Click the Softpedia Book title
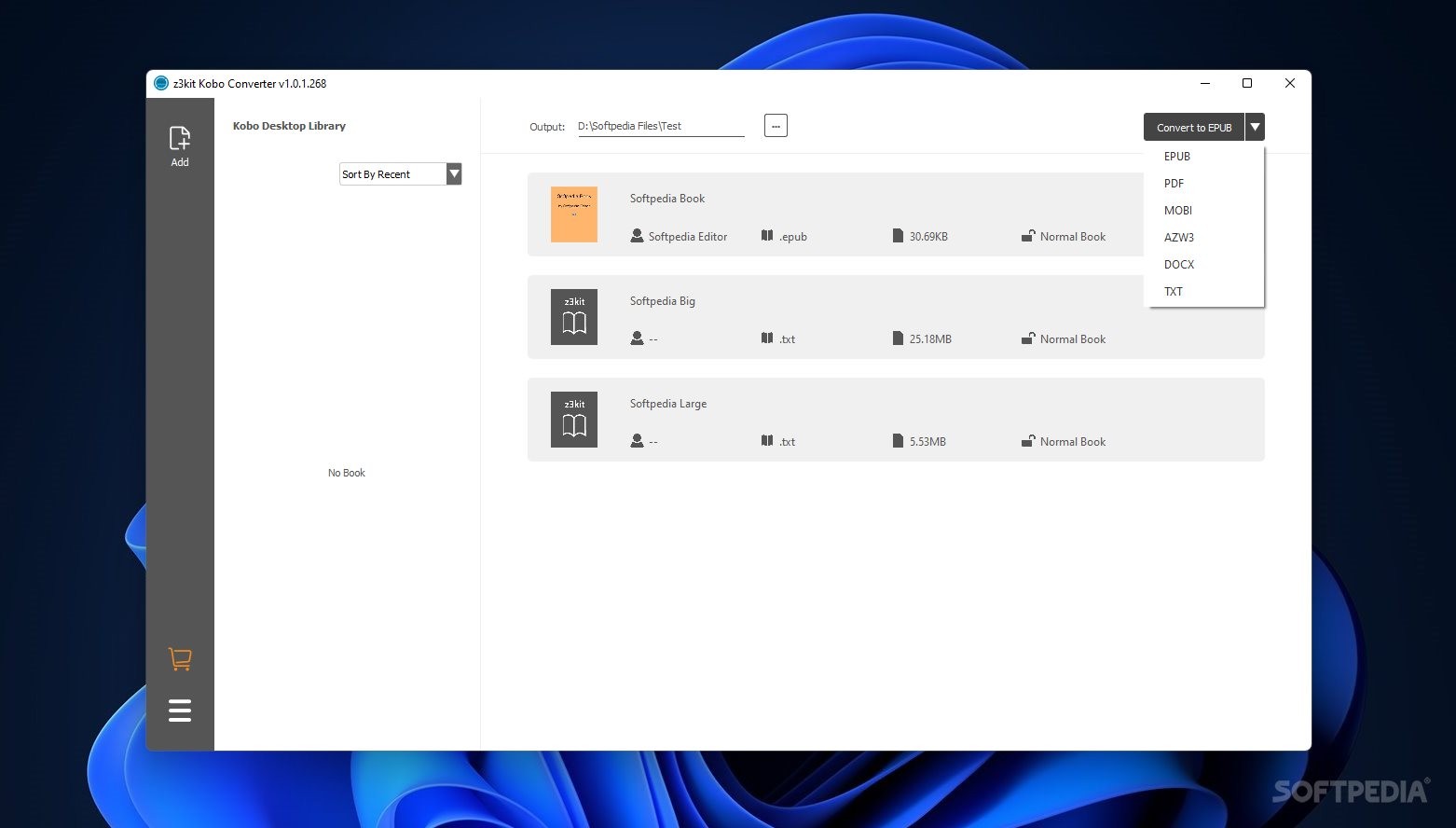Viewport: 1456px width, 828px height. [667, 199]
